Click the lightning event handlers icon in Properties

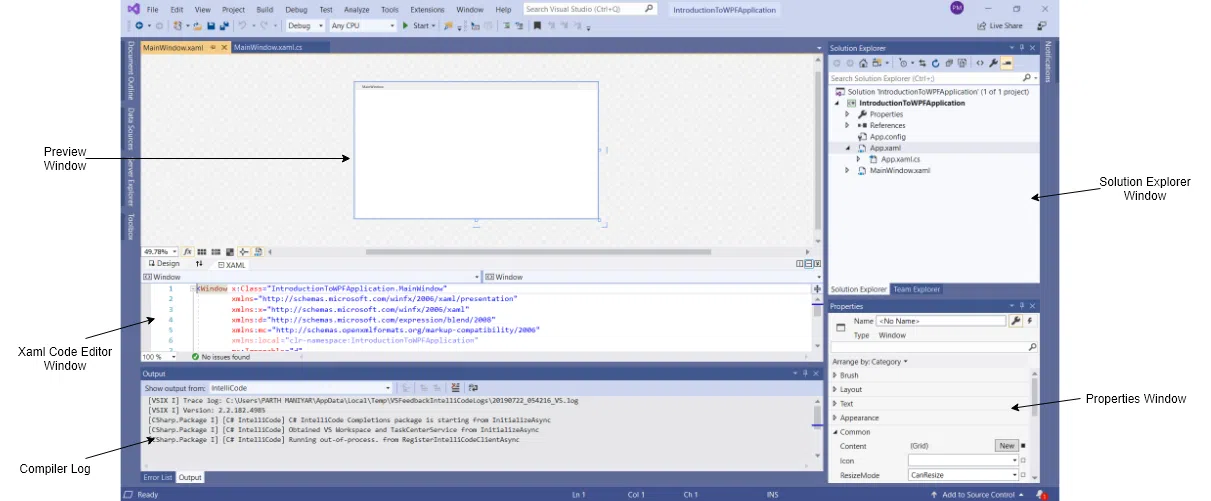[x=1030, y=320]
